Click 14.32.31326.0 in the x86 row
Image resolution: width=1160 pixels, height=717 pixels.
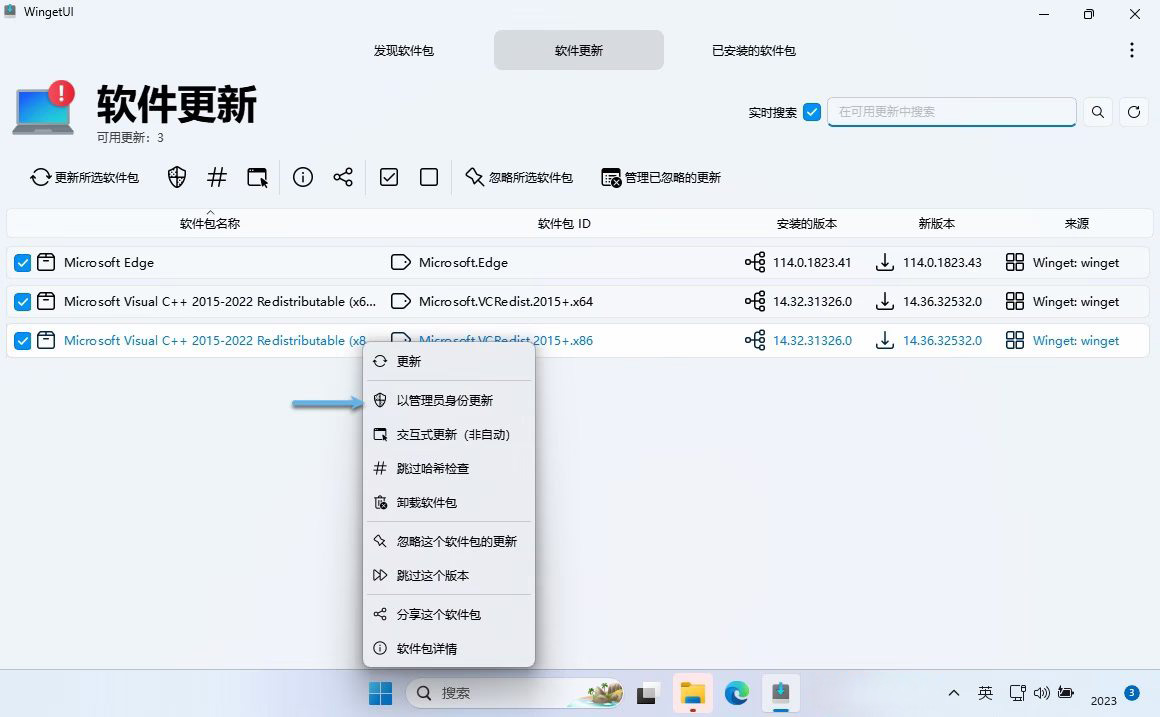[x=812, y=341]
